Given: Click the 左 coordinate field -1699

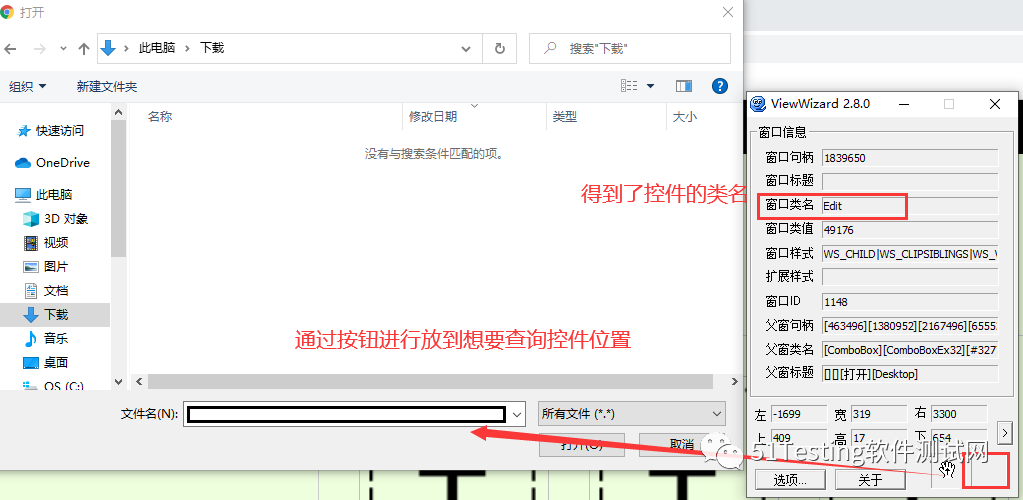Looking at the screenshot, I should [799, 414].
